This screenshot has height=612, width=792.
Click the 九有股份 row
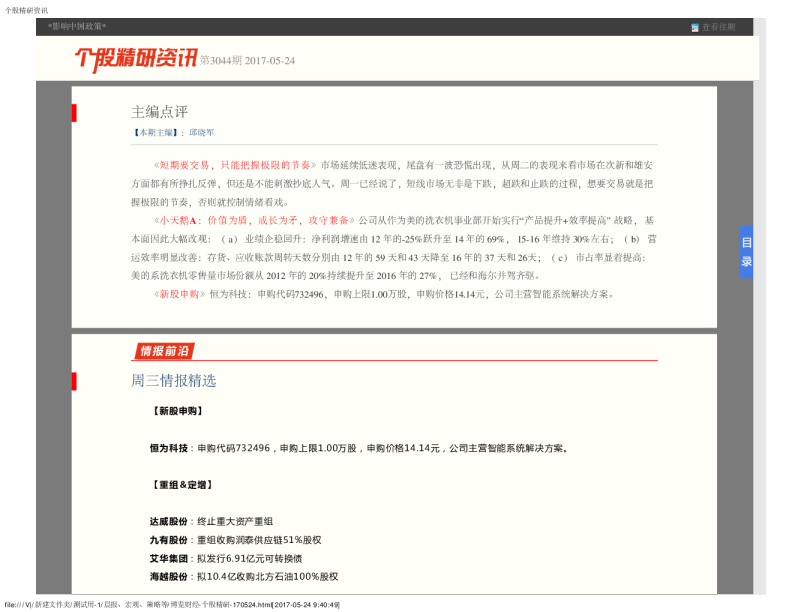tap(235, 540)
